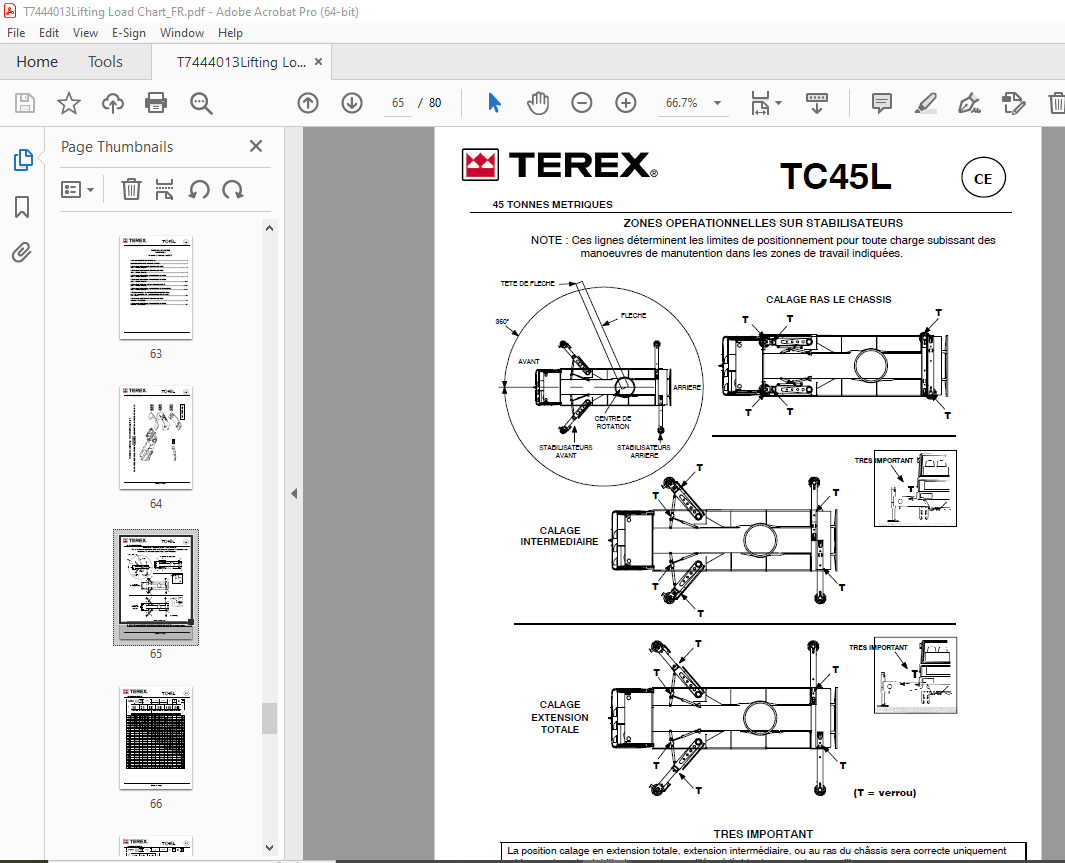Close the T7444013Lifting document tab

tap(318, 62)
